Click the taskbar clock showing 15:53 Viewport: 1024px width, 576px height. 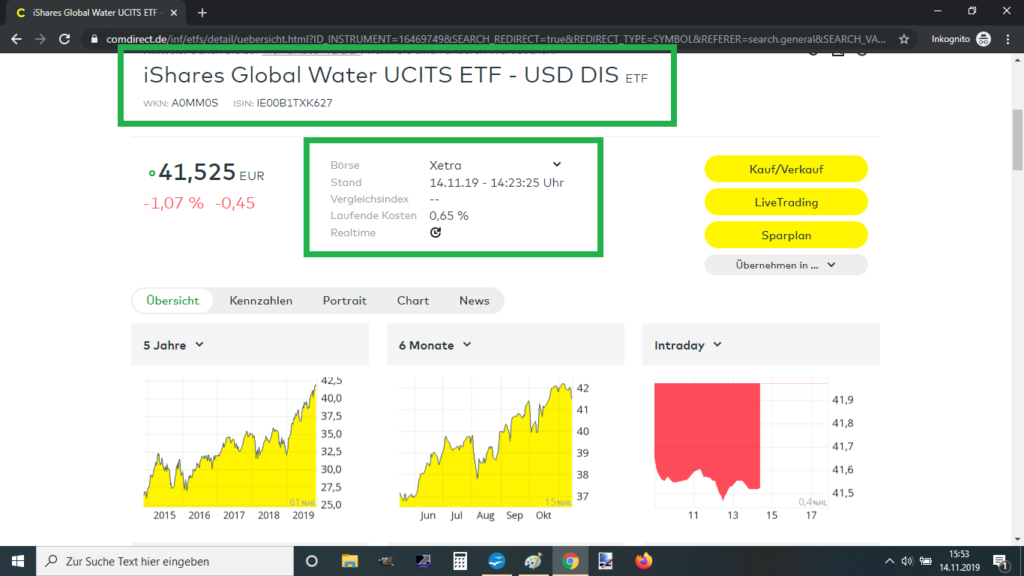click(x=959, y=561)
